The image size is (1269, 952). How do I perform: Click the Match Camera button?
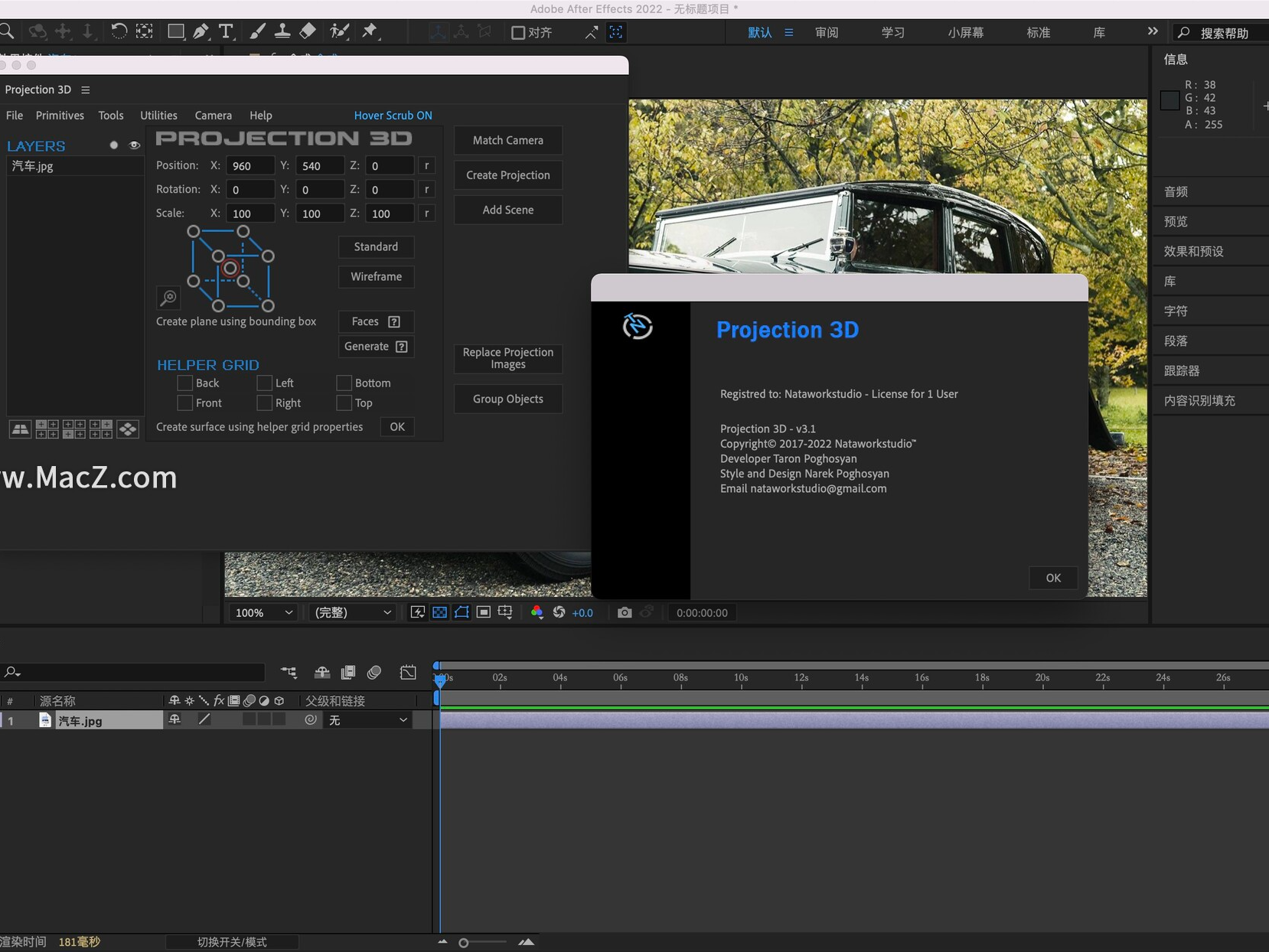[507, 140]
